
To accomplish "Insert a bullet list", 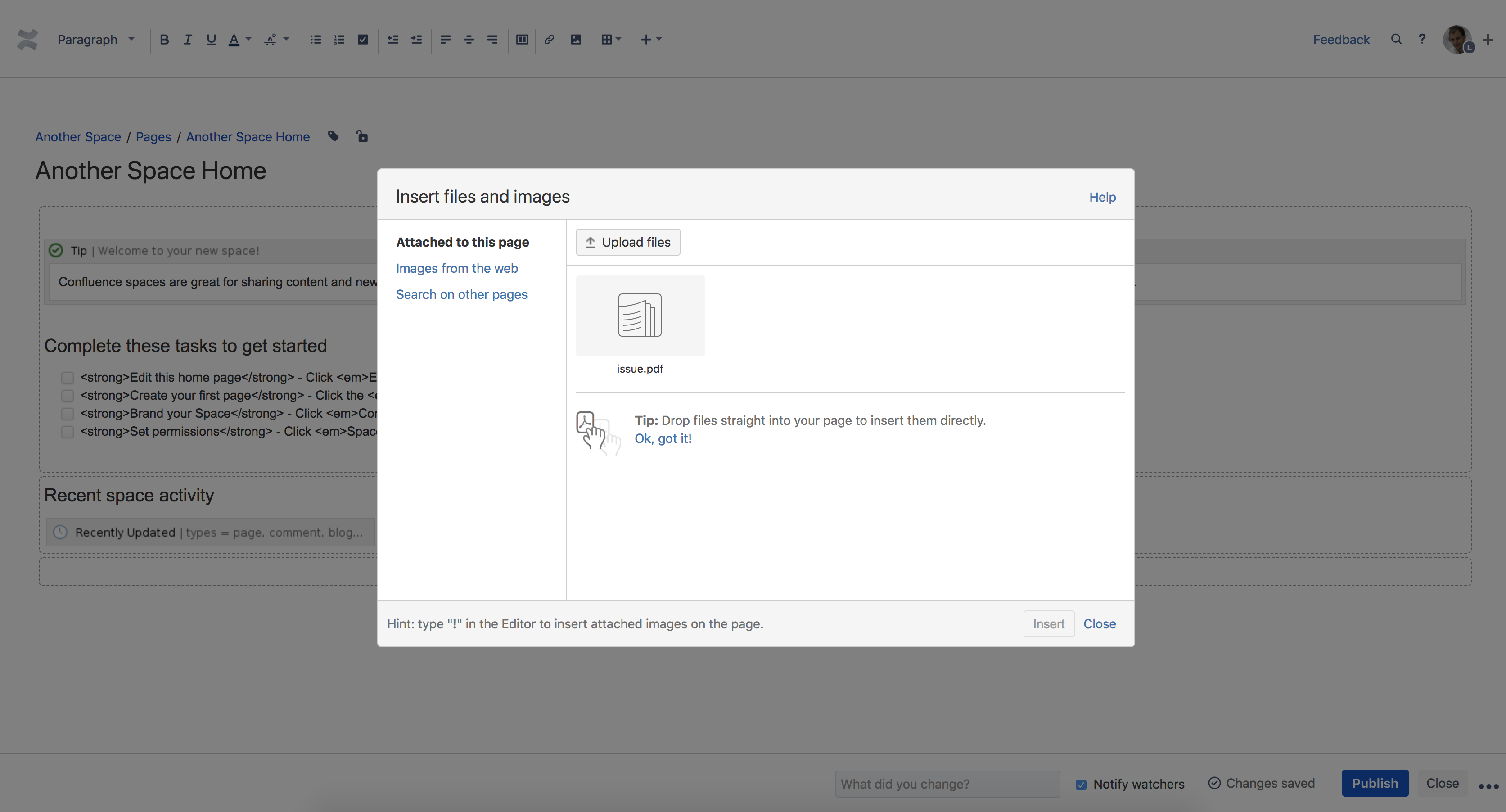I will (x=316, y=39).
